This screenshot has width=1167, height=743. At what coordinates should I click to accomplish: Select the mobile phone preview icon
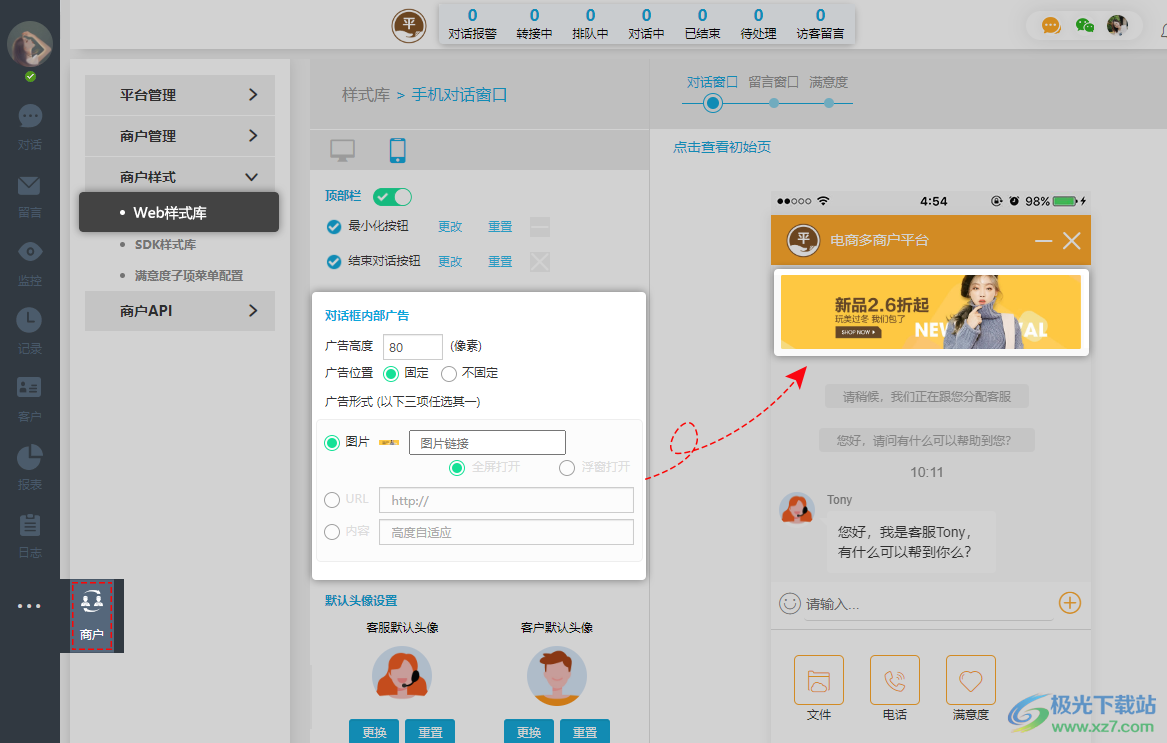click(x=397, y=148)
